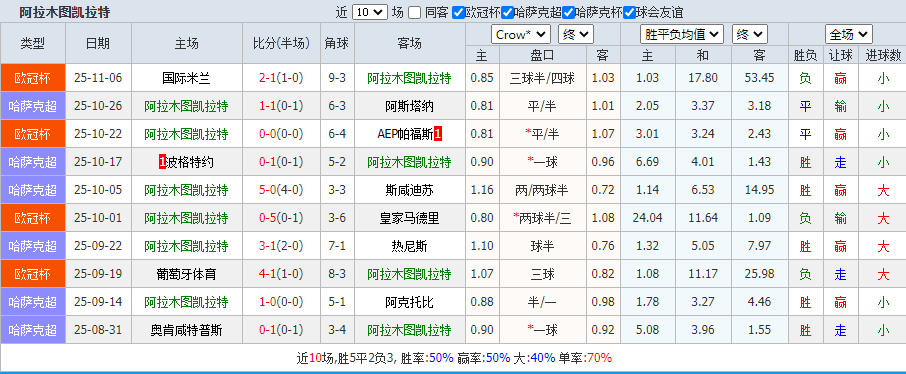Click the 阿拉木图凯拉特 team title
This screenshot has width=906, height=374.
pyautogui.click(x=65, y=12)
